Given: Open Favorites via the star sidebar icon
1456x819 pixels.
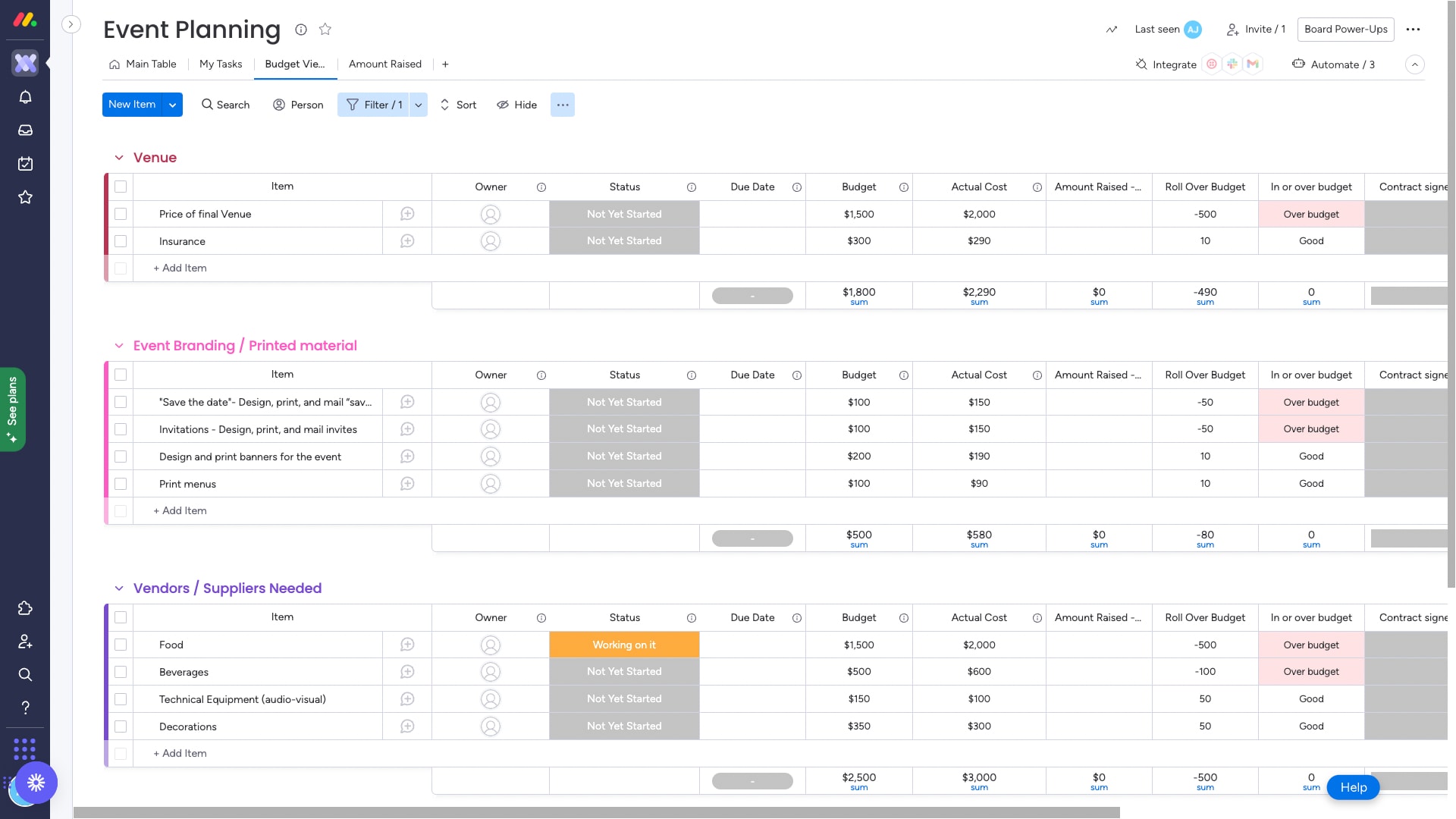Looking at the screenshot, I should [x=25, y=196].
